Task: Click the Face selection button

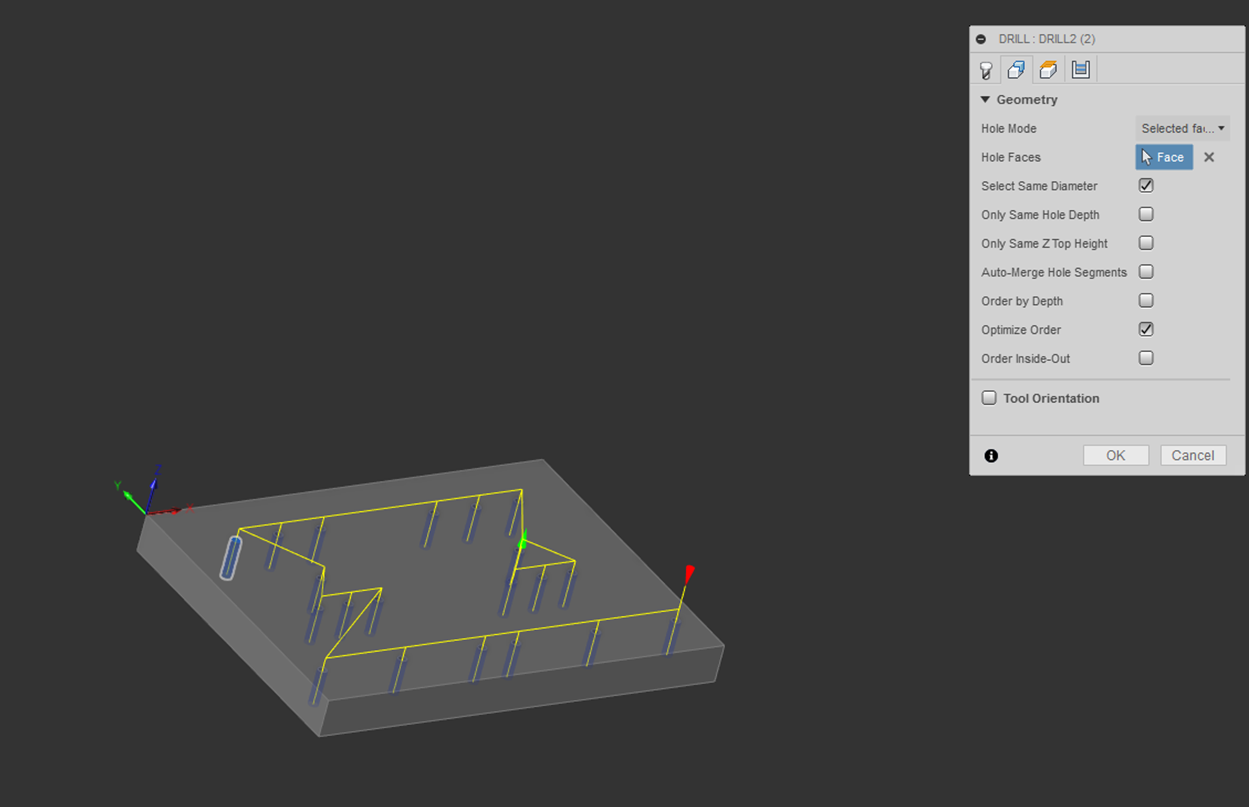Action: (x=1164, y=157)
